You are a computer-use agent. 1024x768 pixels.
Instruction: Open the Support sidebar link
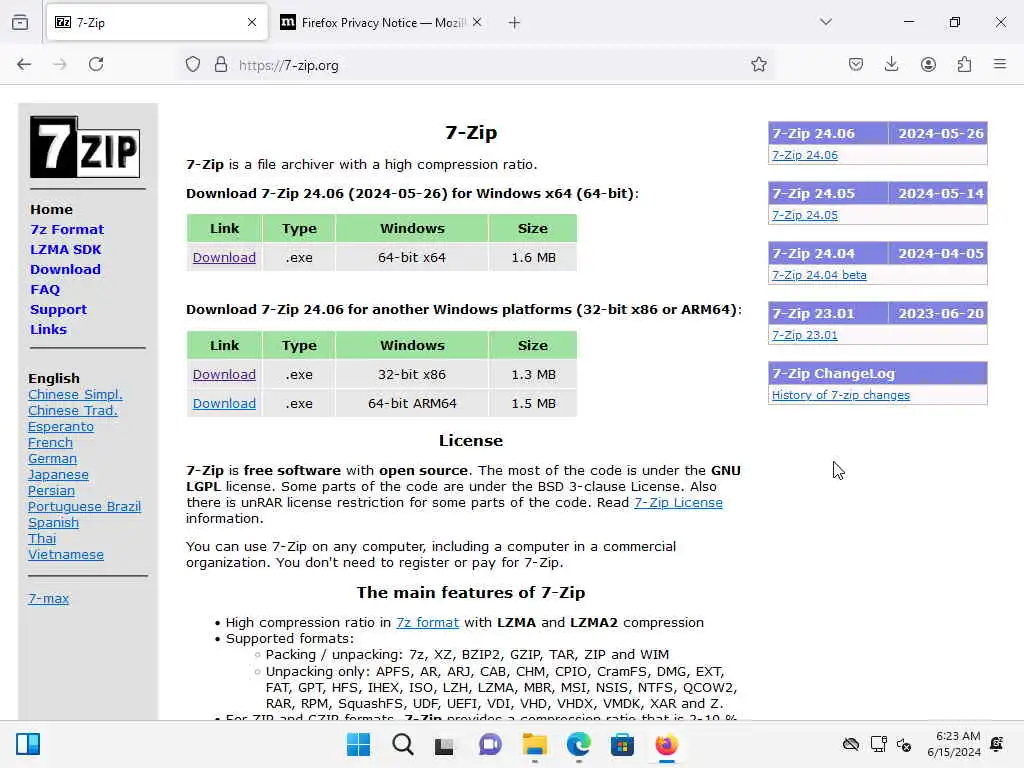[58, 310]
